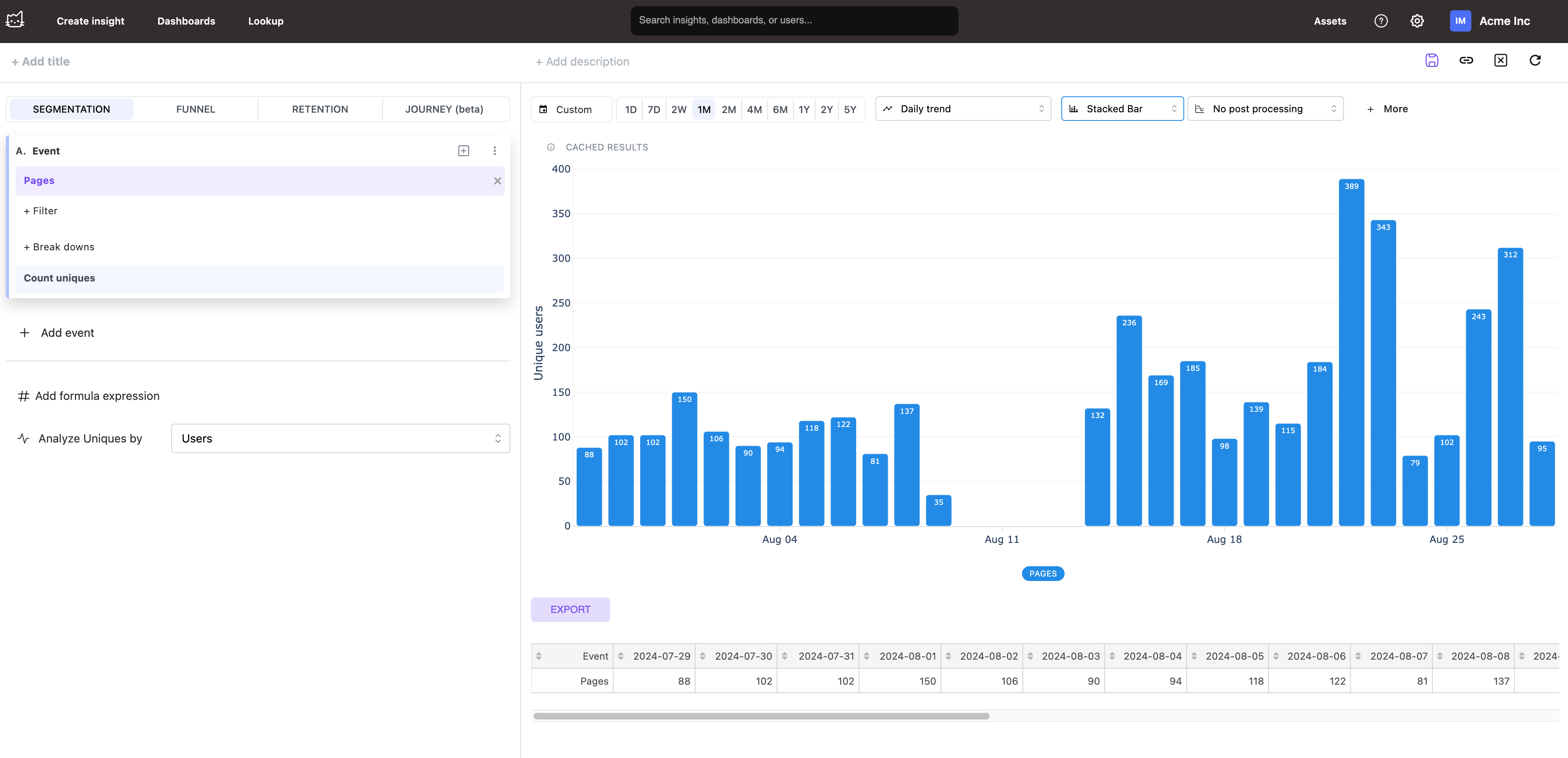This screenshot has height=758, width=1568.
Task: Focus the search insights input field
Action: [794, 21]
